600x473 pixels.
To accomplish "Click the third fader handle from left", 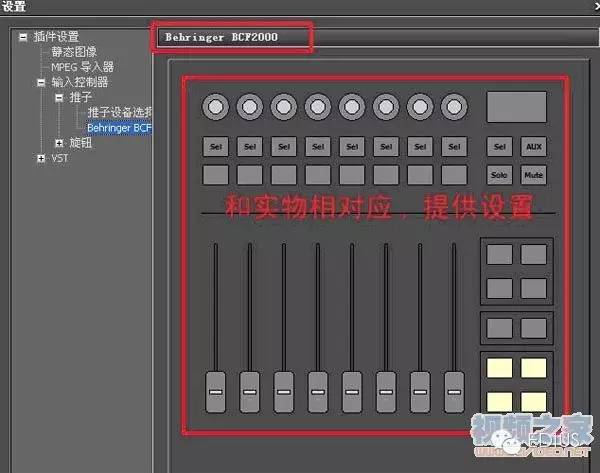I will (x=284, y=392).
